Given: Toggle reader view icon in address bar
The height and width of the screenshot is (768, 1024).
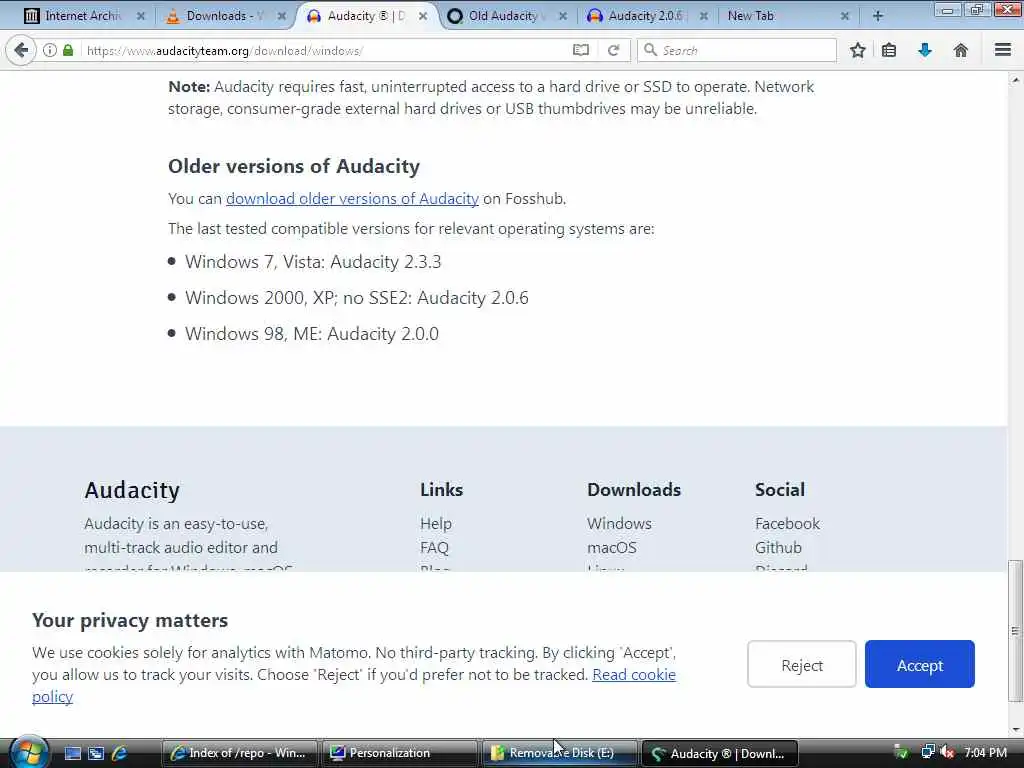Looking at the screenshot, I should 581,50.
